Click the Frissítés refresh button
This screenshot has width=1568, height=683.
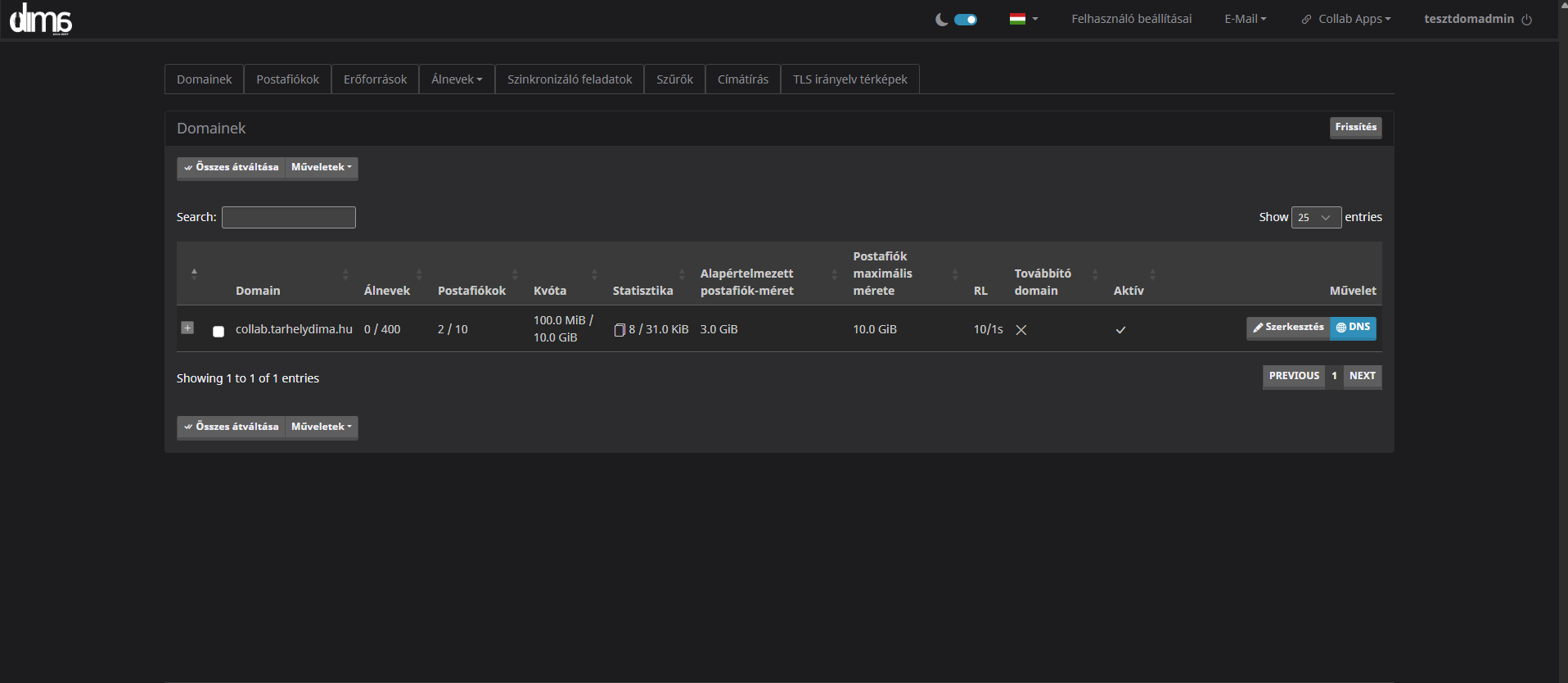1355,128
